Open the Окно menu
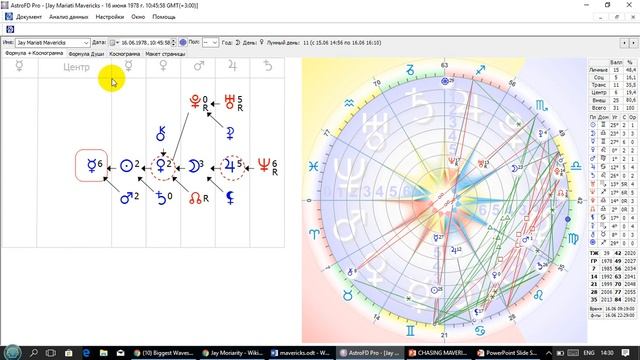This screenshot has width=640, height=360. [138, 17]
